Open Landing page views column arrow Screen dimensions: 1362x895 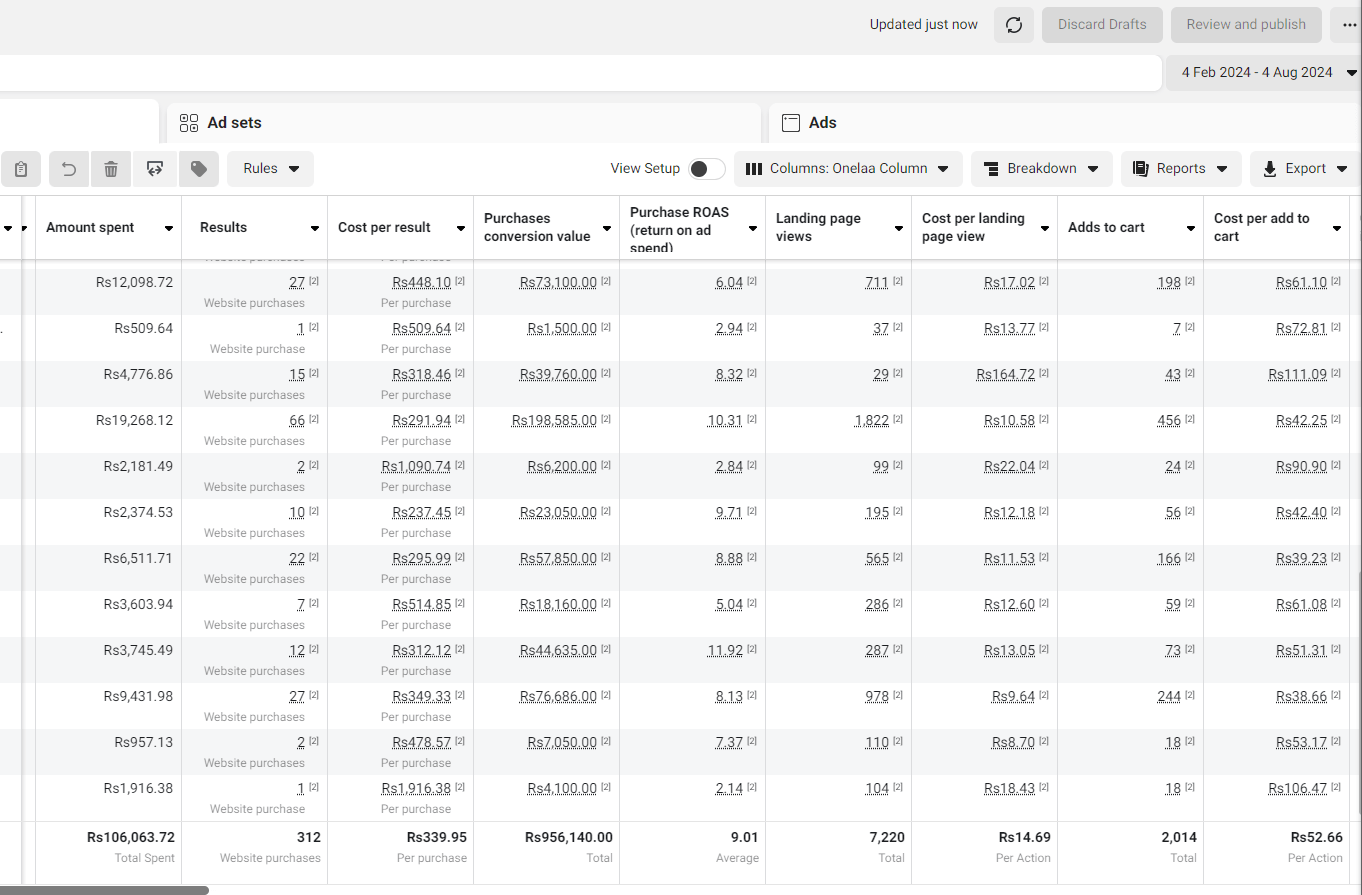(899, 228)
